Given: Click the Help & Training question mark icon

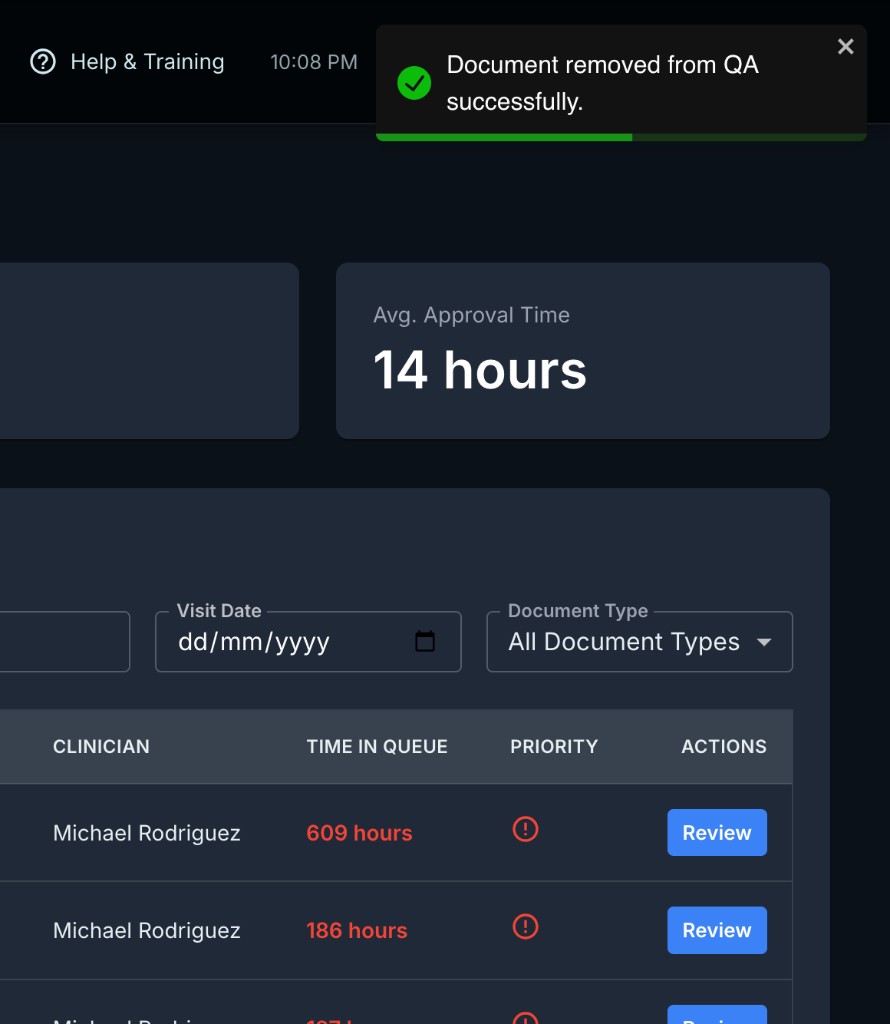Looking at the screenshot, I should point(43,62).
